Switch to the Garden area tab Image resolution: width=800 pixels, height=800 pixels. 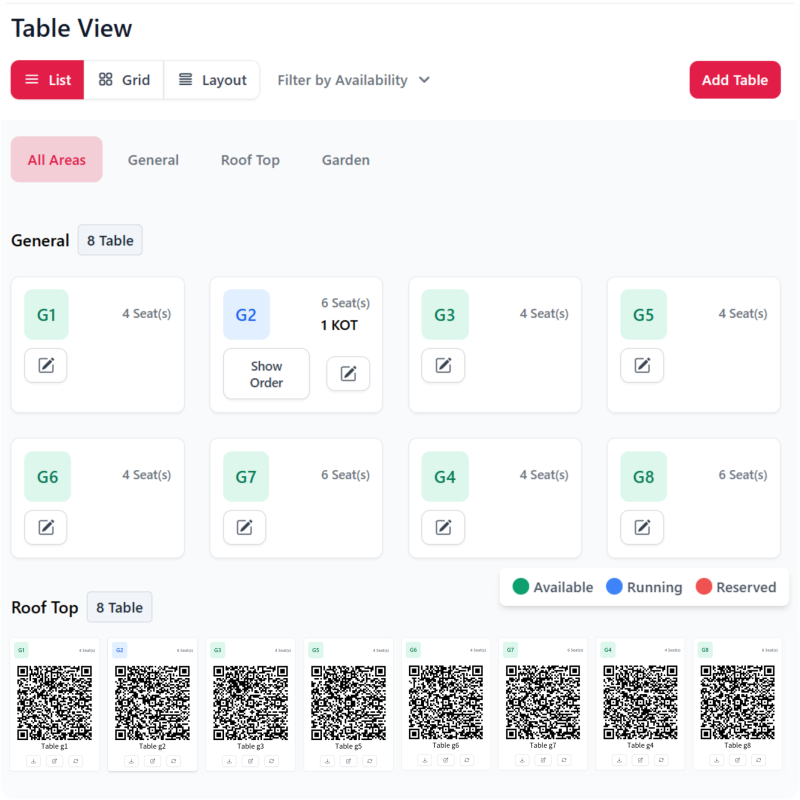pos(345,159)
